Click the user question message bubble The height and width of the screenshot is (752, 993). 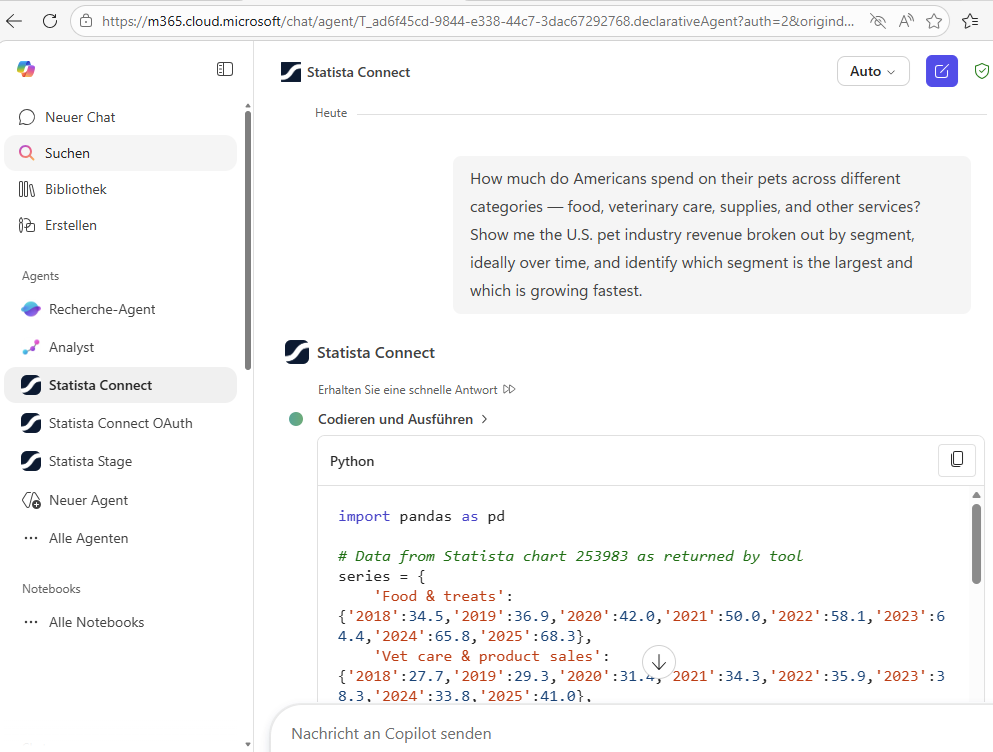point(712,235)
